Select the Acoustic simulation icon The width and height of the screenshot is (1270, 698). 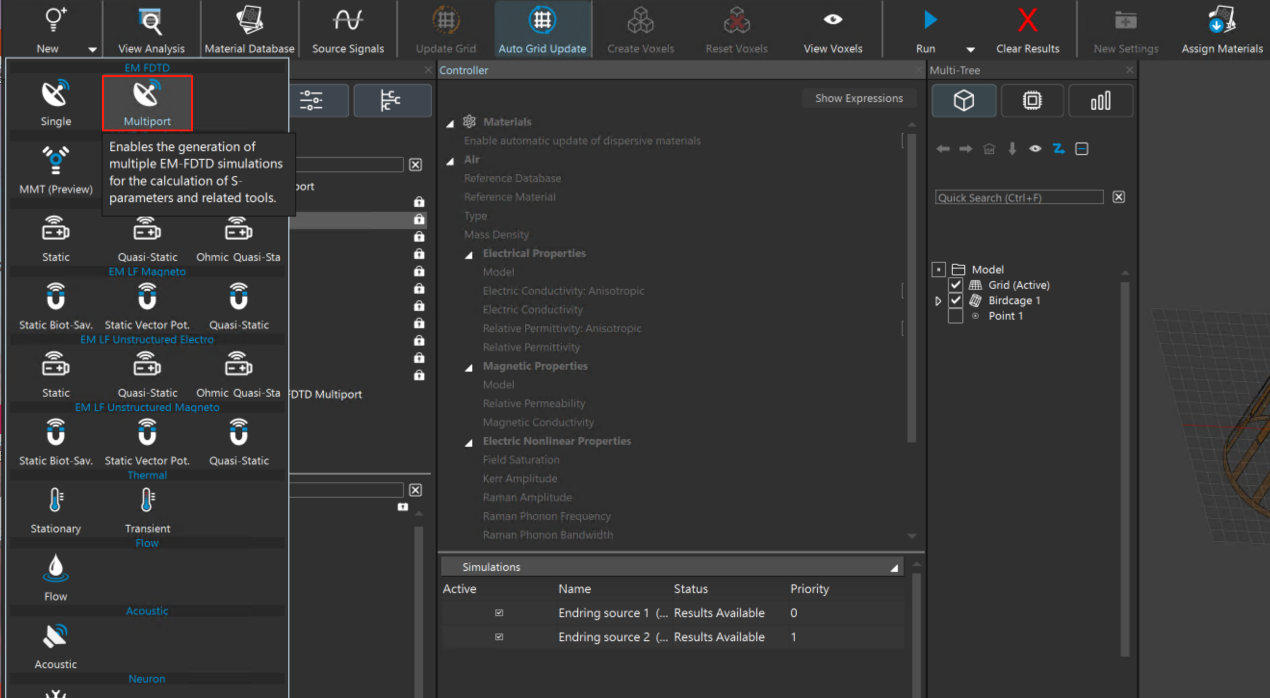[56, 644]
